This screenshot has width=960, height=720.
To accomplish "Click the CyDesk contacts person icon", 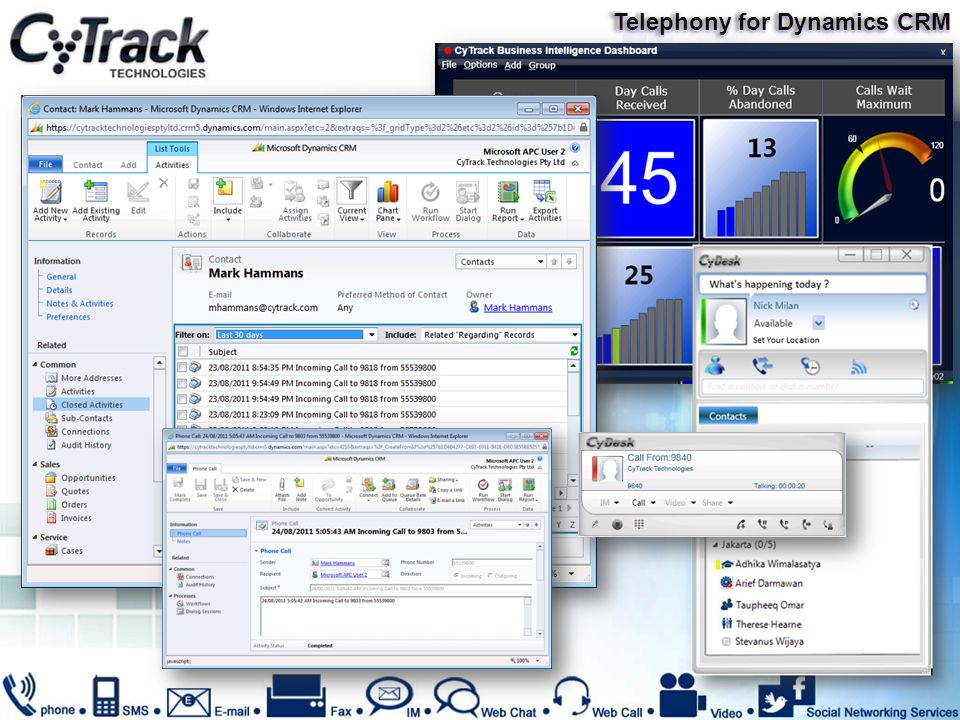I will click(x=714, y=366).
